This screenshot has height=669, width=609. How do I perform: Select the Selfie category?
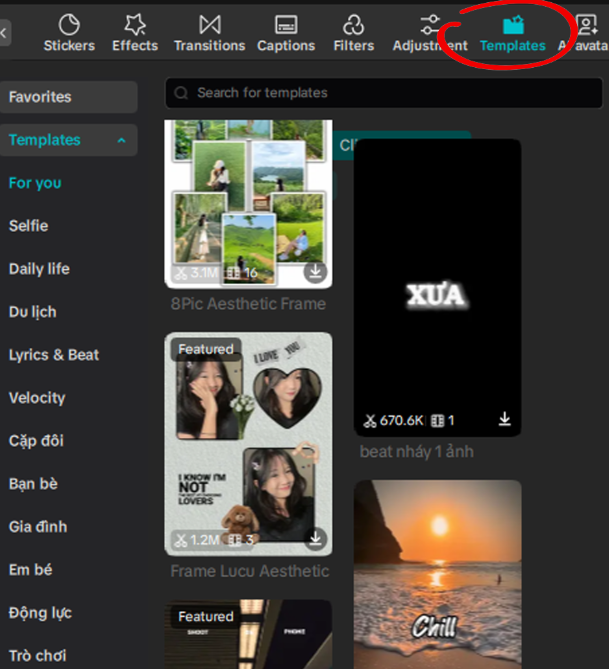pyautogui.click(x=29, y=226)
